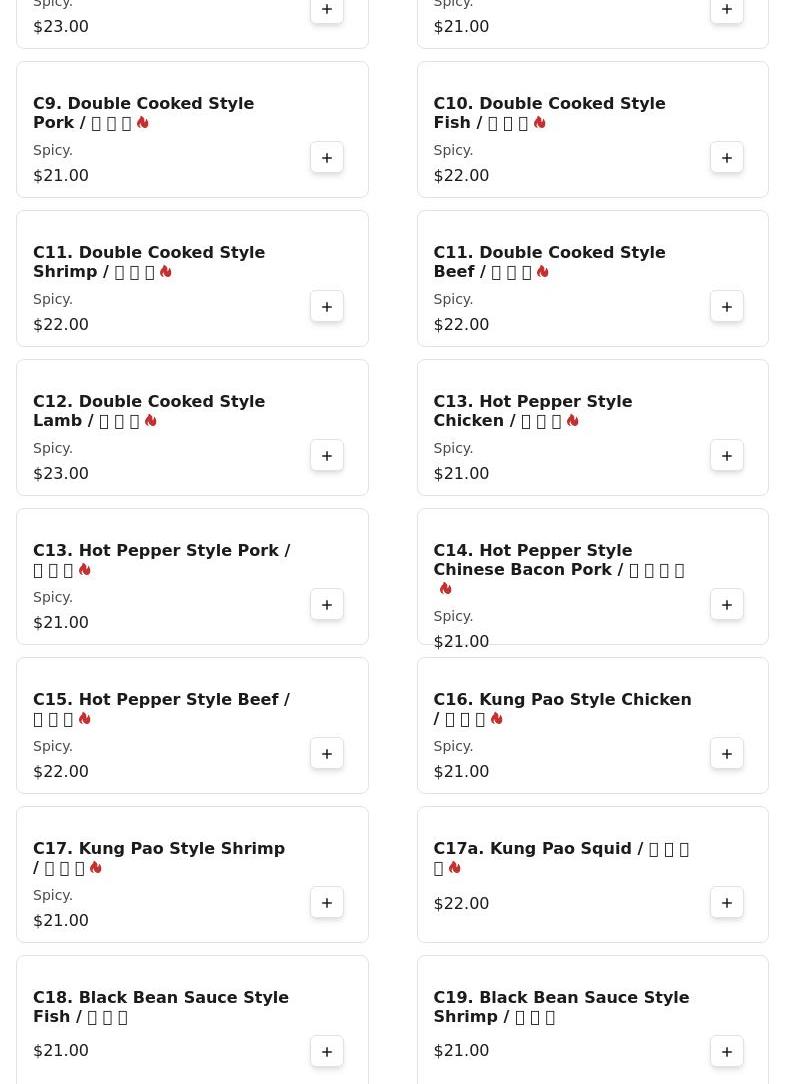785x1084 pixels.
Task: Add C17a Kung Pao Squid to cart
Action: click(x=727, y=903)
